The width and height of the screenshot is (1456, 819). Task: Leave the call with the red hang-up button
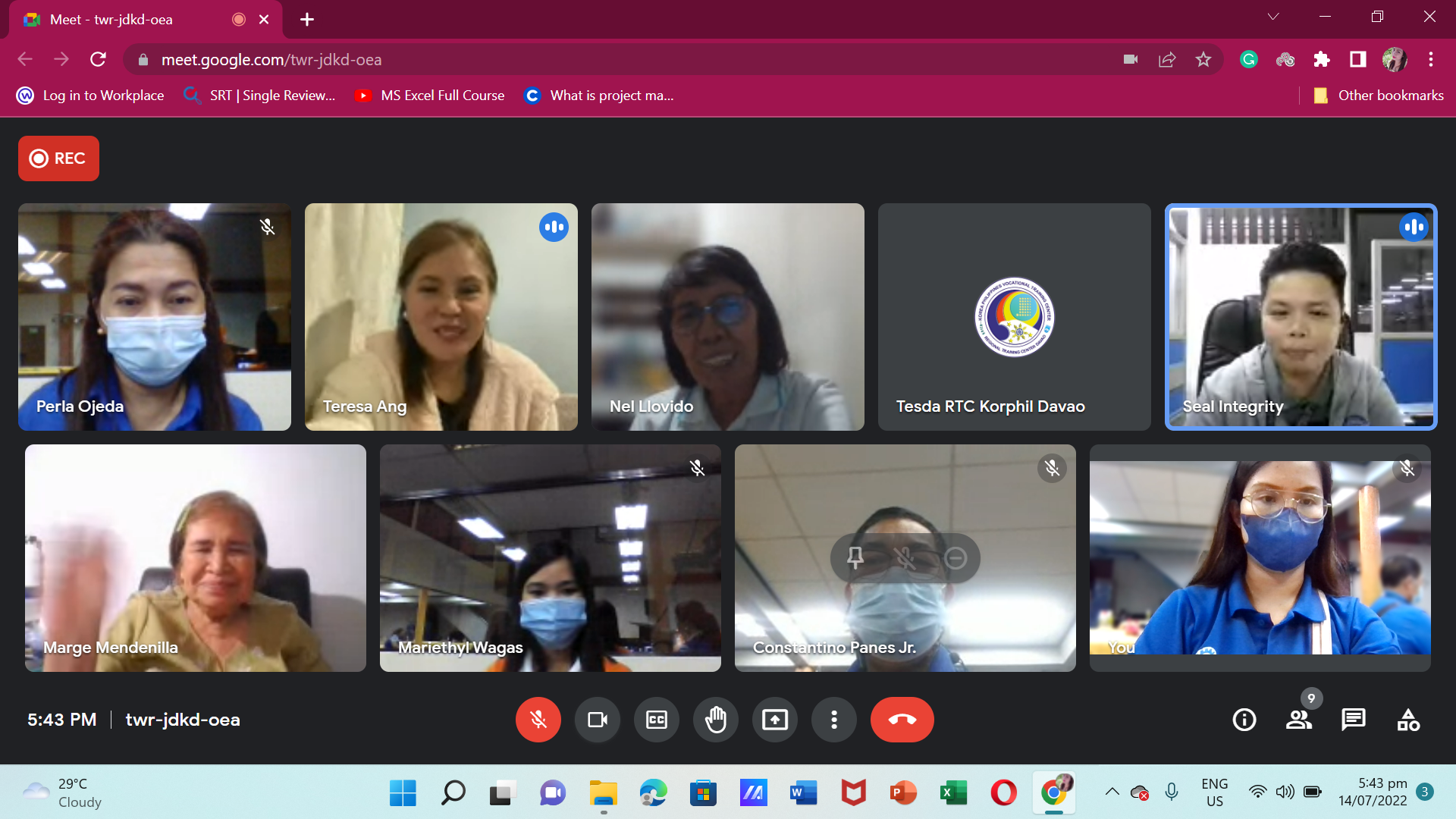pos(902,720)
